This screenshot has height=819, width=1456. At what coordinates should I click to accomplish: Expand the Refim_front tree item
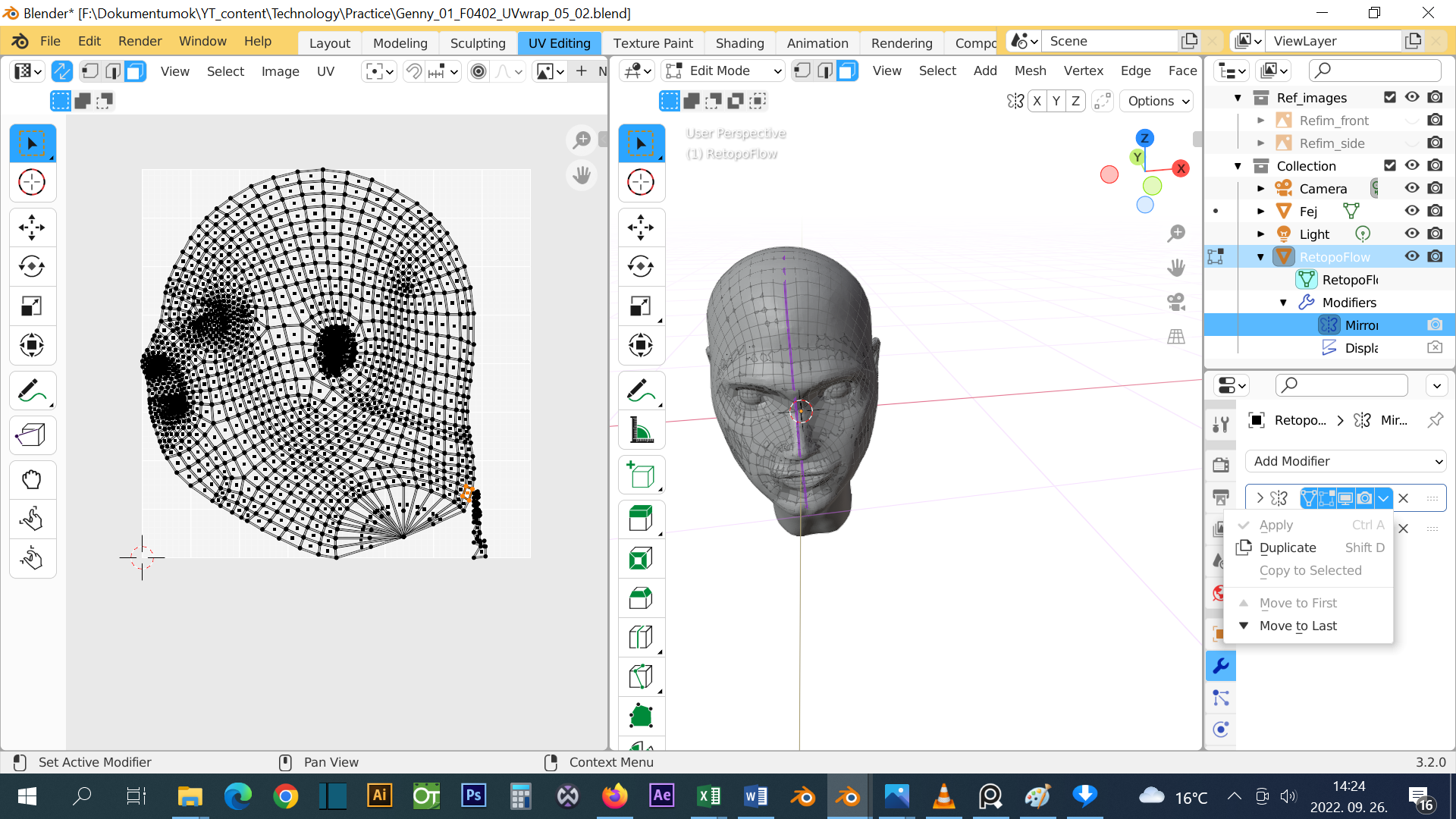tap(1261, 120)
